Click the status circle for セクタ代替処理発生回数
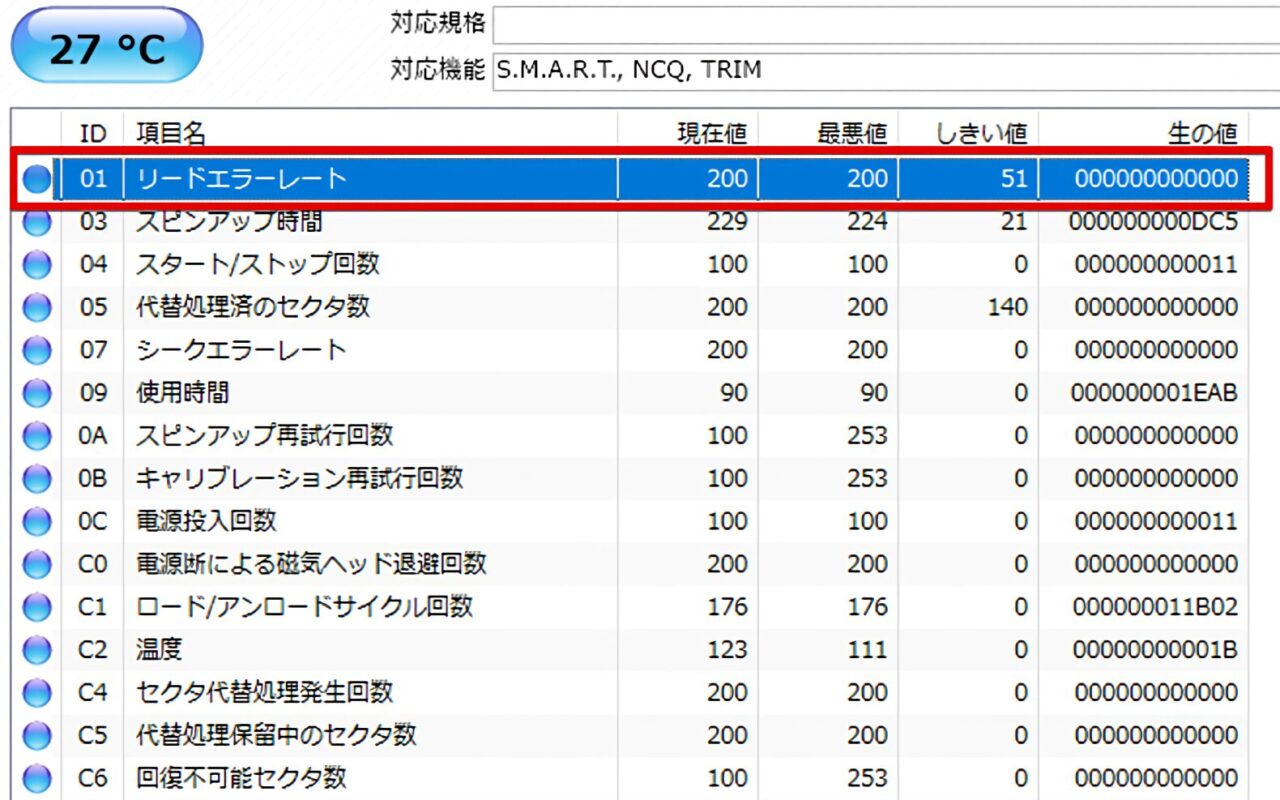 37,693
